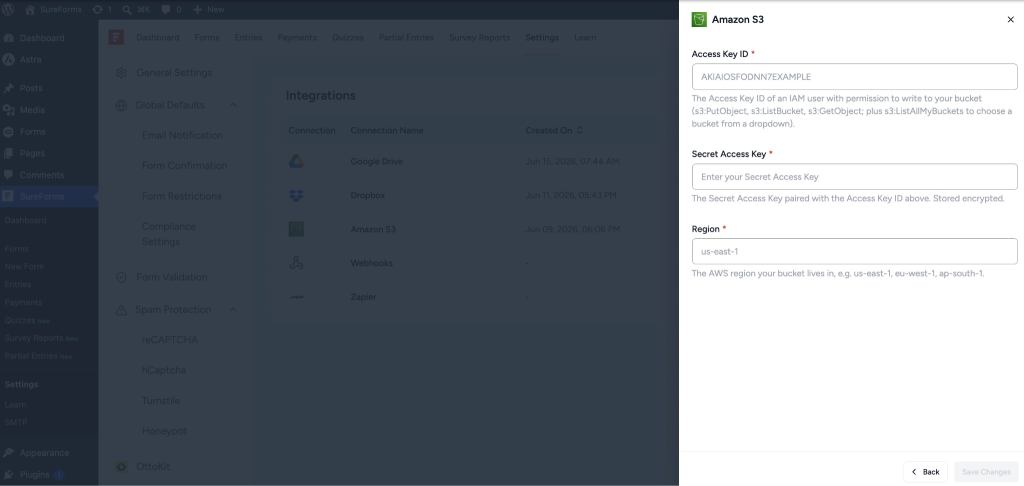Open General Settings section
This screenshot has height=486, width=1024.
(x=176, y=73)
